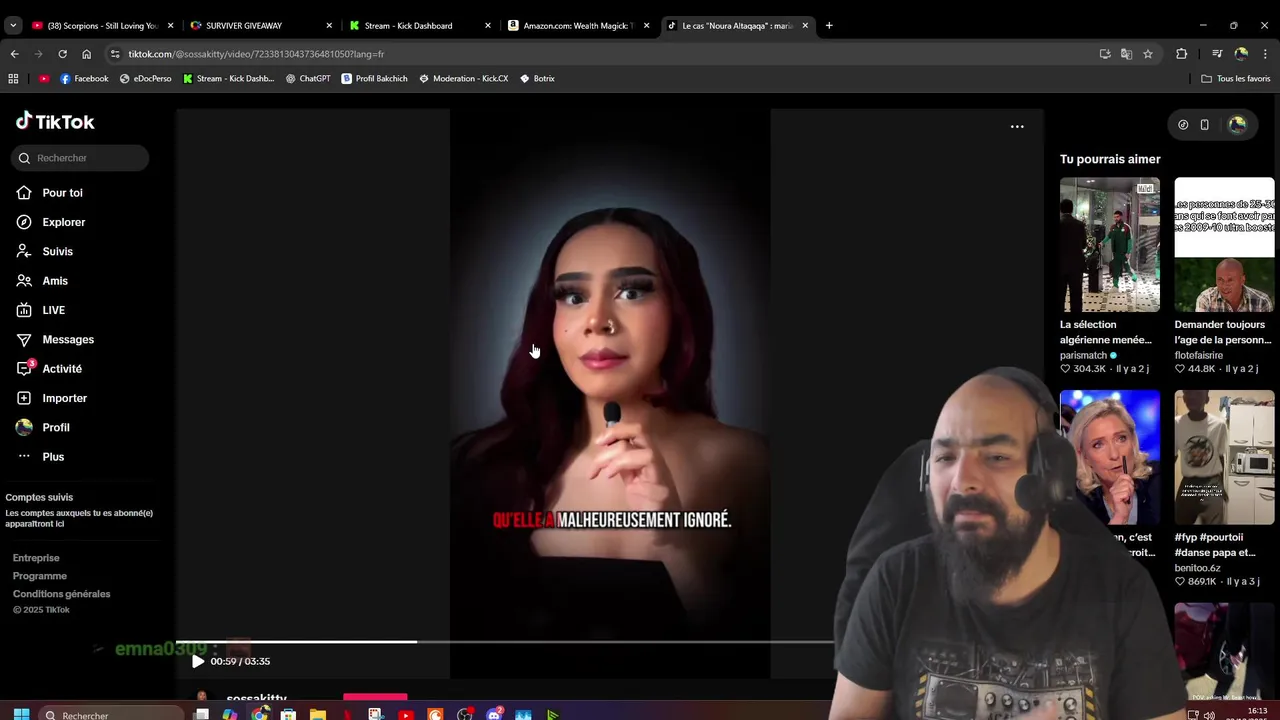Open Microsoft Store from the taskbar

click(288, 715)
